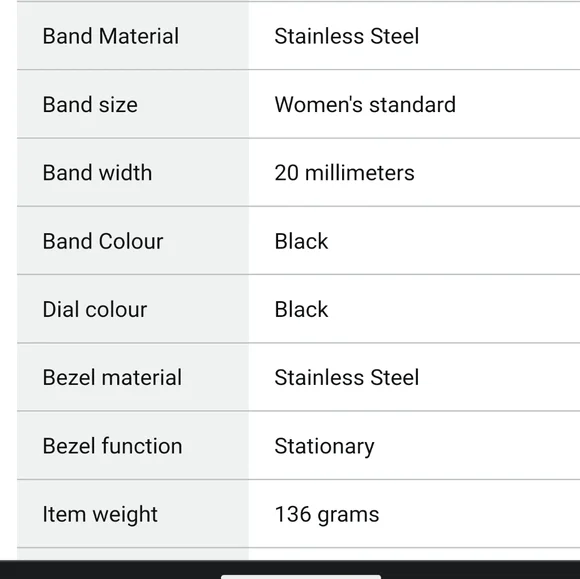
Task: Tap the partially visible row below Item weight
Action: pyautogui.click(x=299, y=554)
